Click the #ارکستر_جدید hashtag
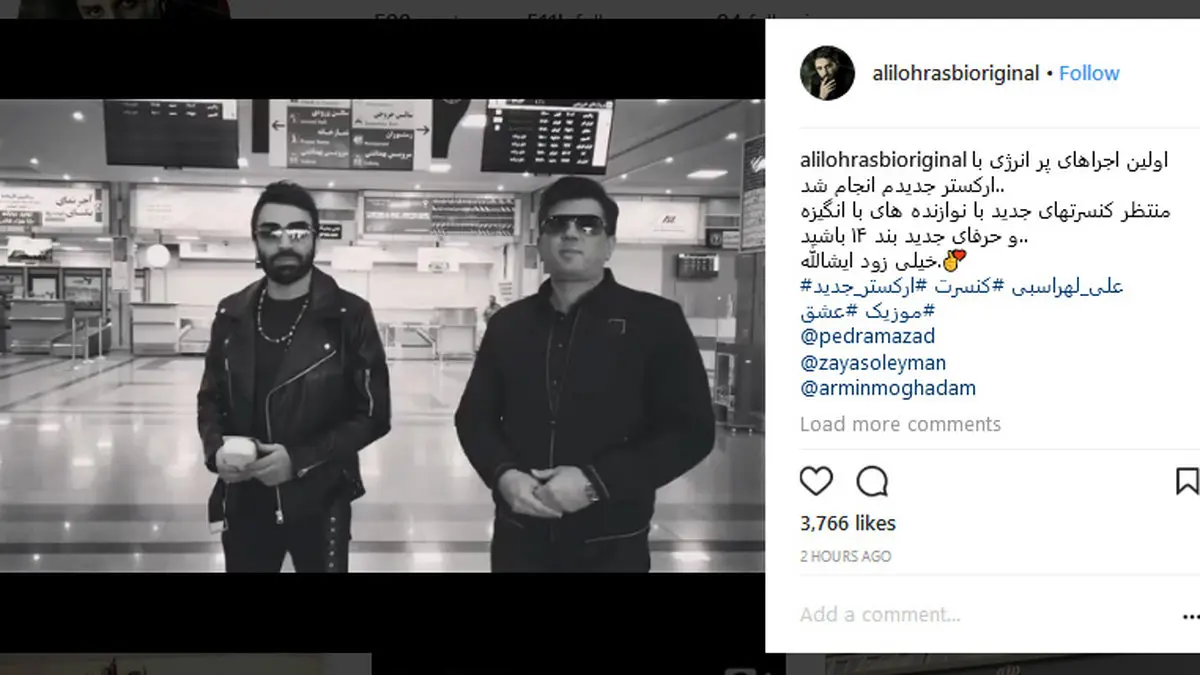The width and height of the screenshot is (1200, 675). (855, 287)
